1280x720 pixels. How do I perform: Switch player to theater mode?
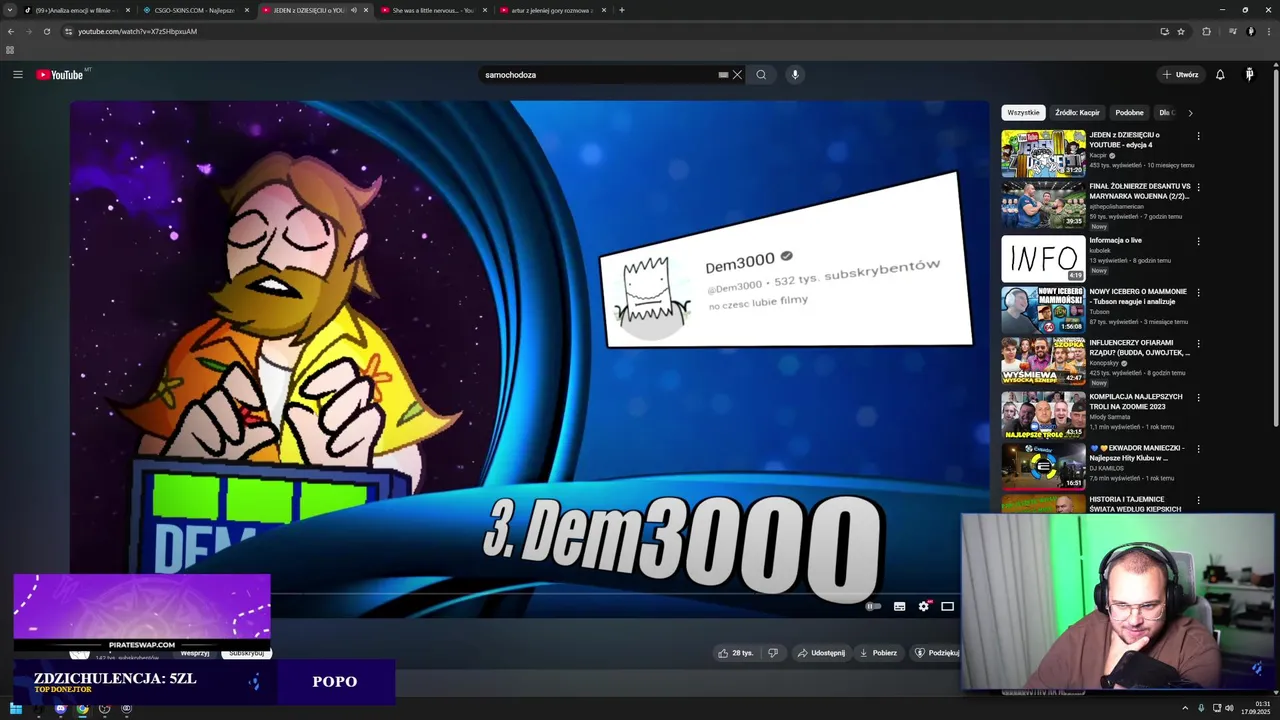(947, 606)
